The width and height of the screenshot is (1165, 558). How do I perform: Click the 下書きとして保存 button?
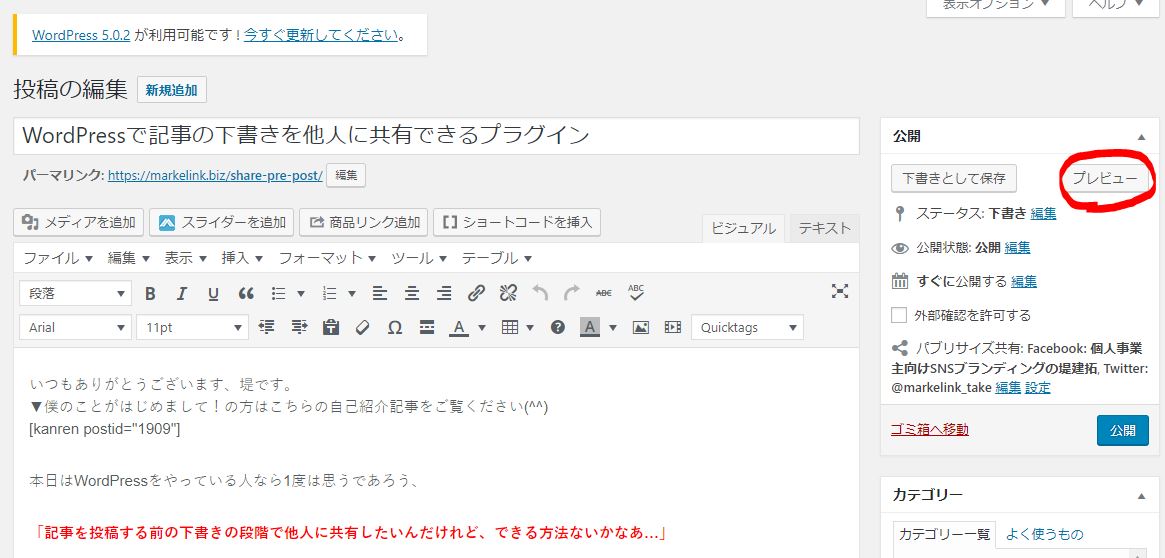point(954,178)
